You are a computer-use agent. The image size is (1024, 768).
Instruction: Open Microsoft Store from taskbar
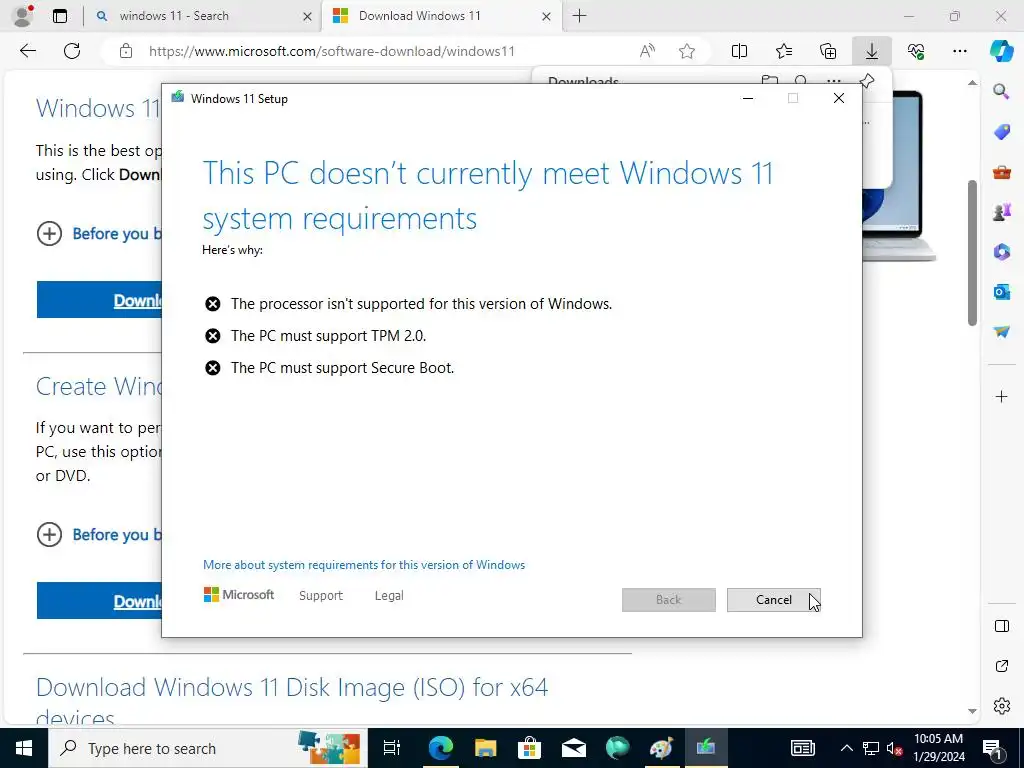[530, 748]
